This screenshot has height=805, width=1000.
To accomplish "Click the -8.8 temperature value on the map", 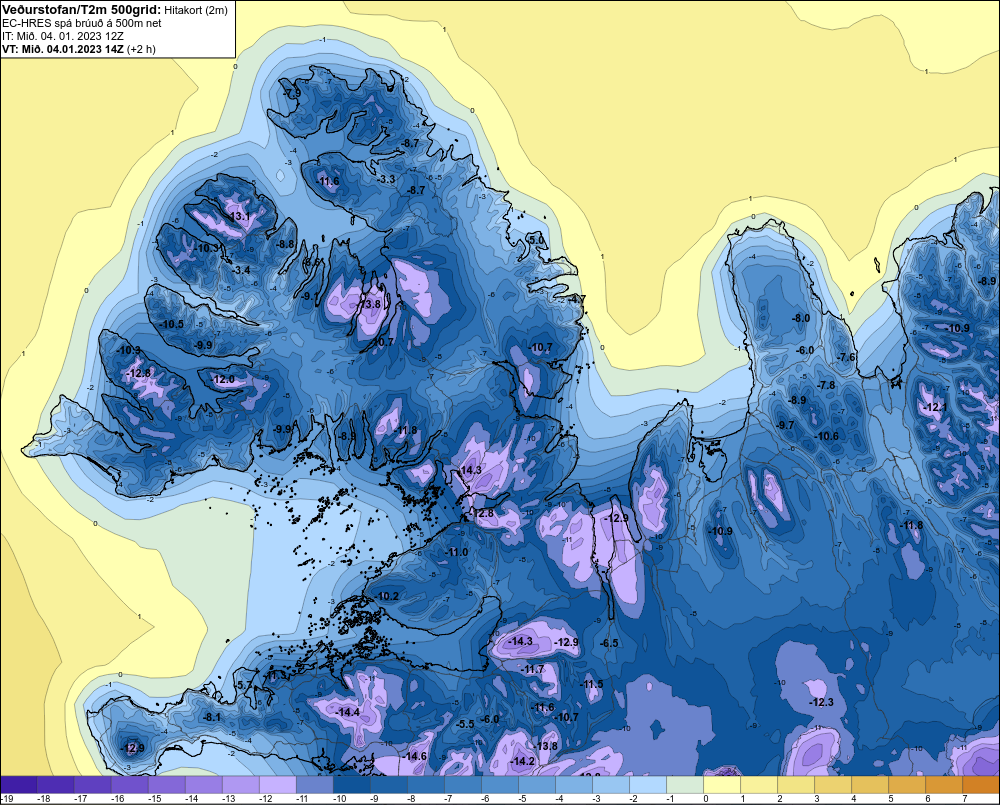I will click(285, 244).
